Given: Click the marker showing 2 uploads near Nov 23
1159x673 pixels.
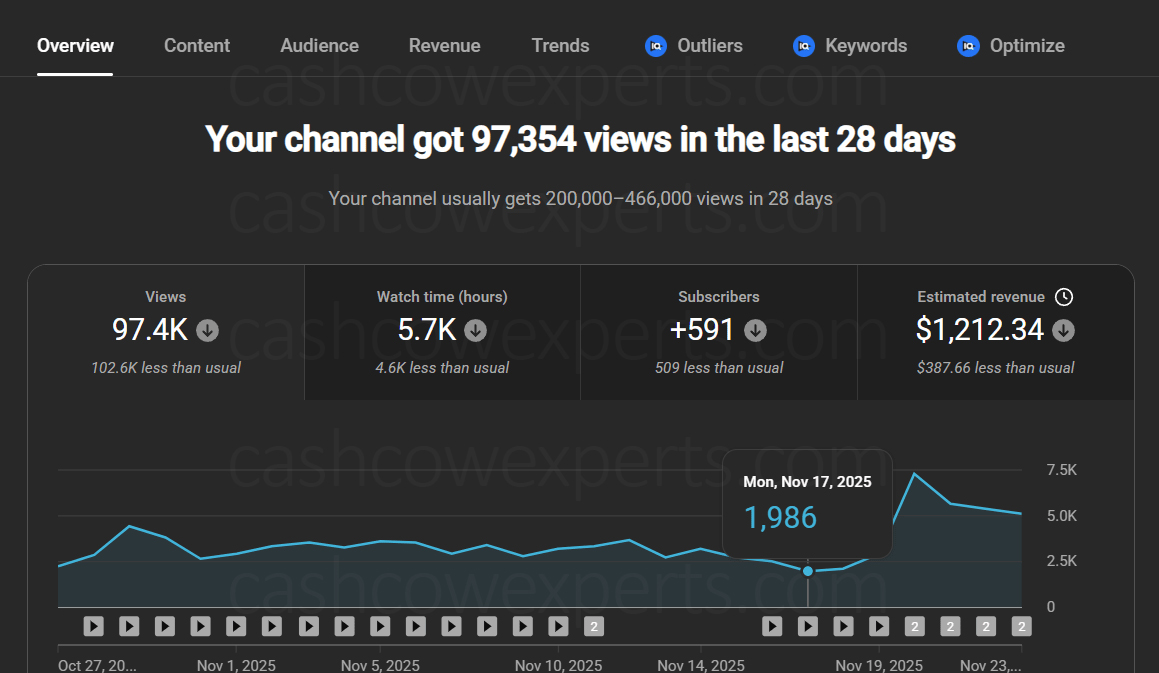Looking at the screenshot, I should point(1021,626).
